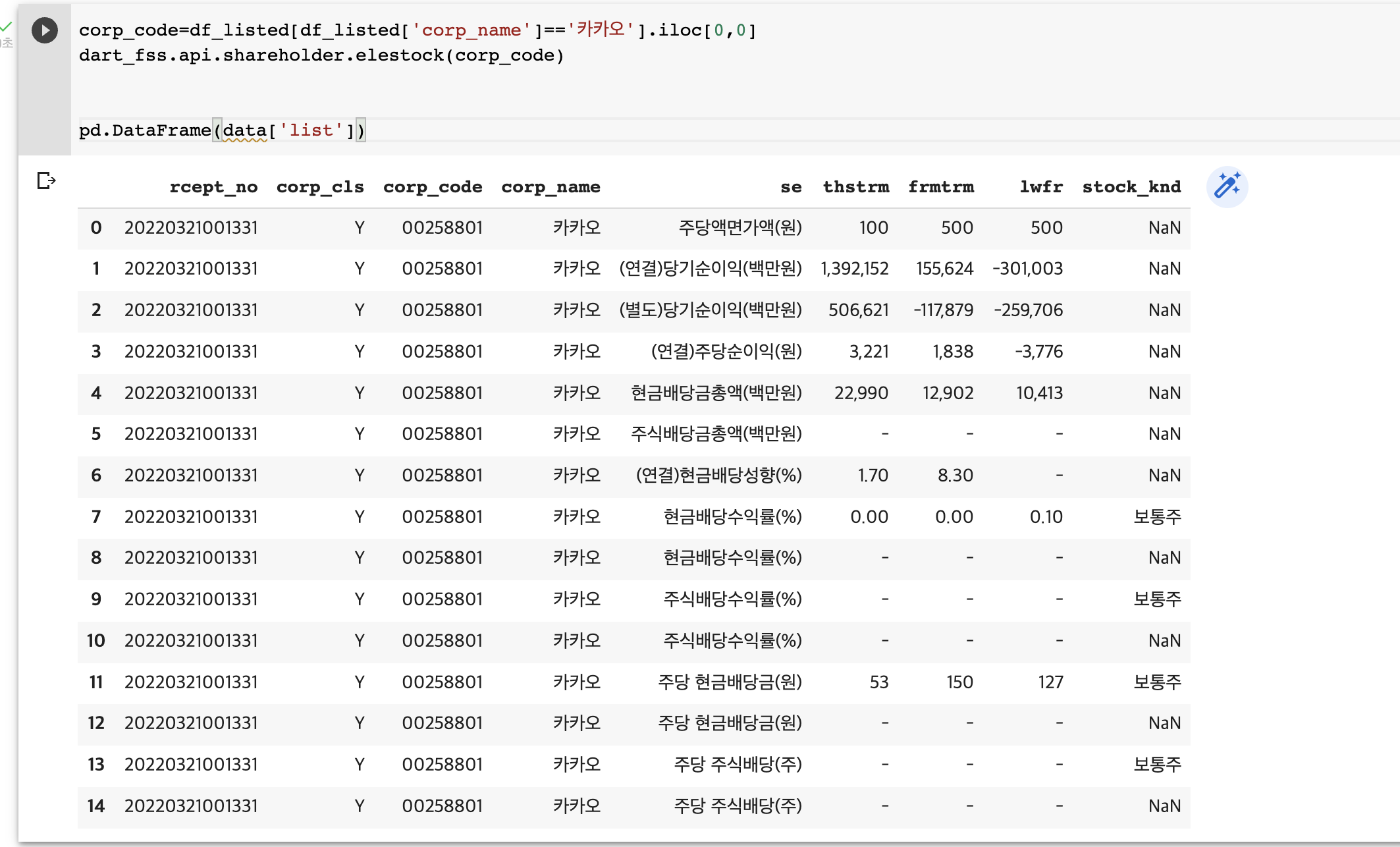Viewport: 1400px width, 847px height.
Task: Select 현금배당수익률(%) in row 8
Action: [x=732, y=558]
